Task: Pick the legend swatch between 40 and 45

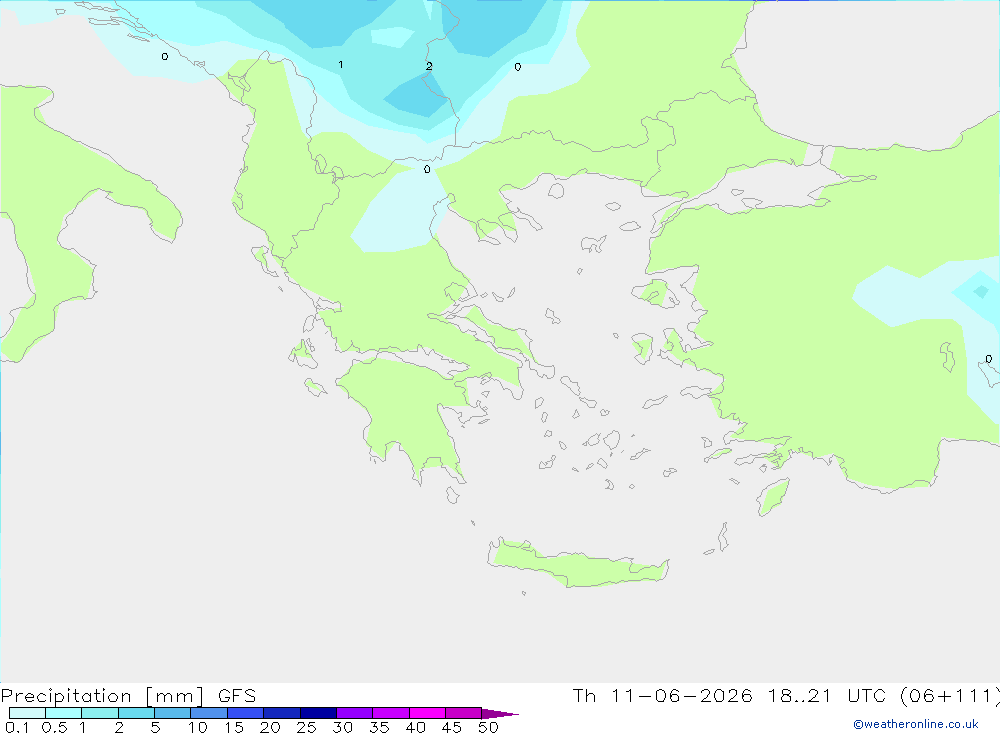Action: (x=427, y=713)
